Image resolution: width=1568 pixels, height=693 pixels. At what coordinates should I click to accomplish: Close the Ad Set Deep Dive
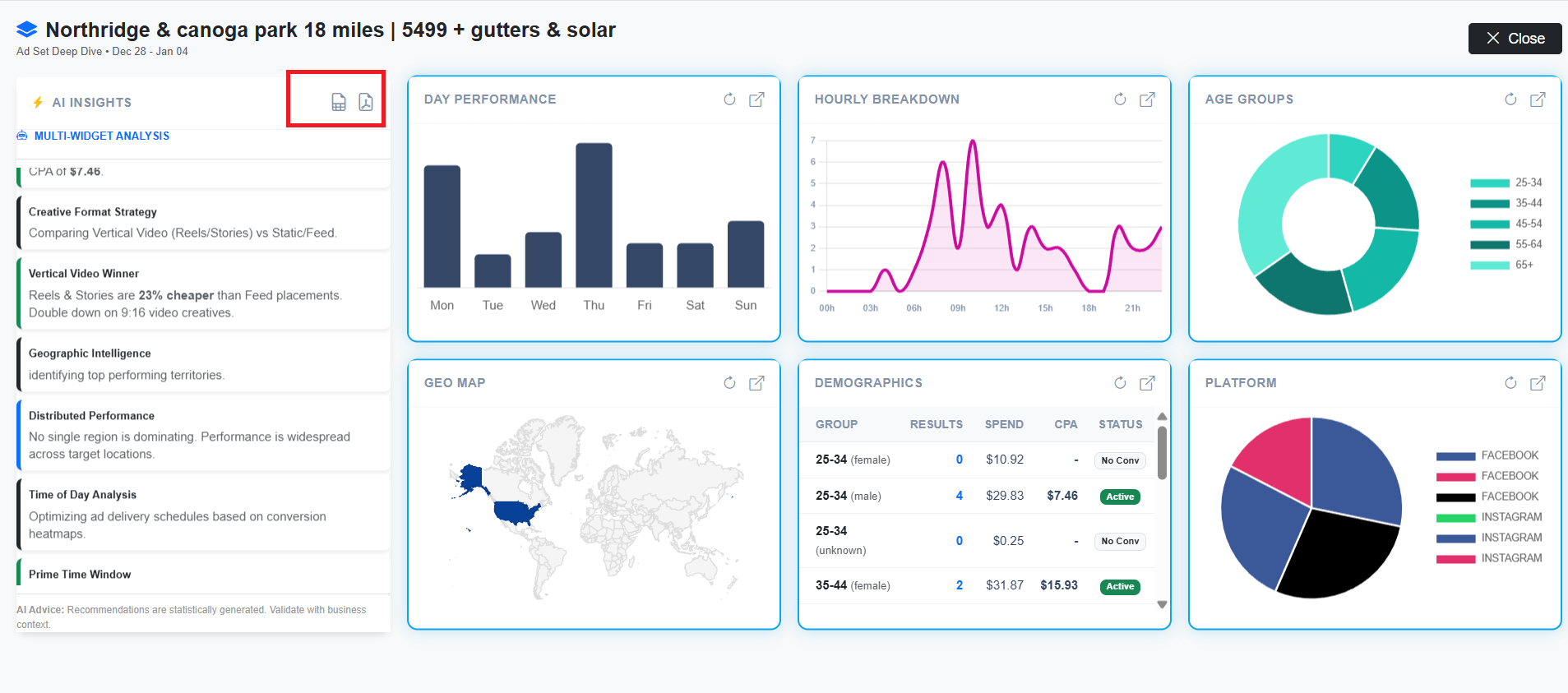pyautogui.click(x=1515, y=39)
